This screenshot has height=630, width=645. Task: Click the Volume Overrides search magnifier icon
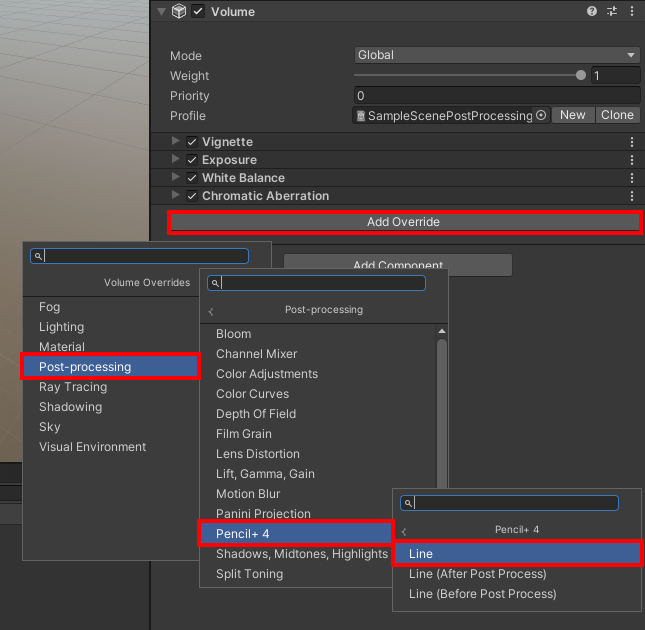(38, 256)
